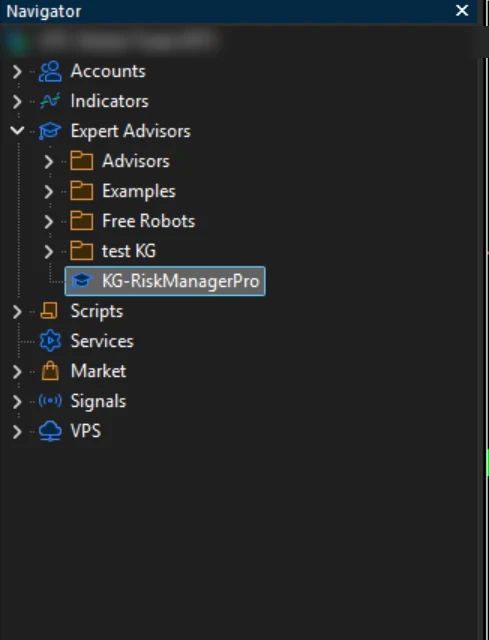Click the Accounts people icon
Viewport: 489px width, 640px height.
(50, 71)
